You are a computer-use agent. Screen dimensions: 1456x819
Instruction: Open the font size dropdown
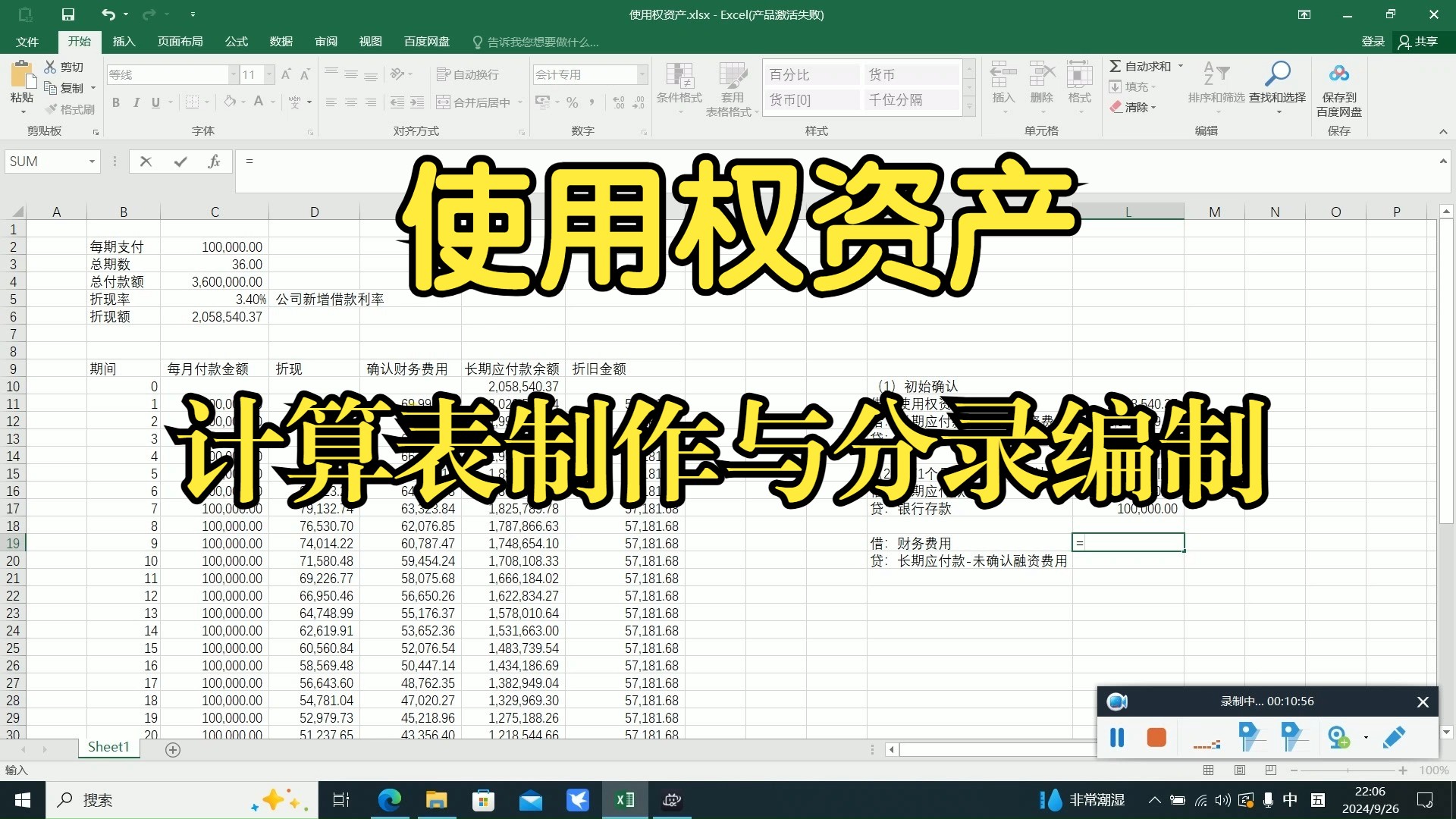(x=269, y=74)
